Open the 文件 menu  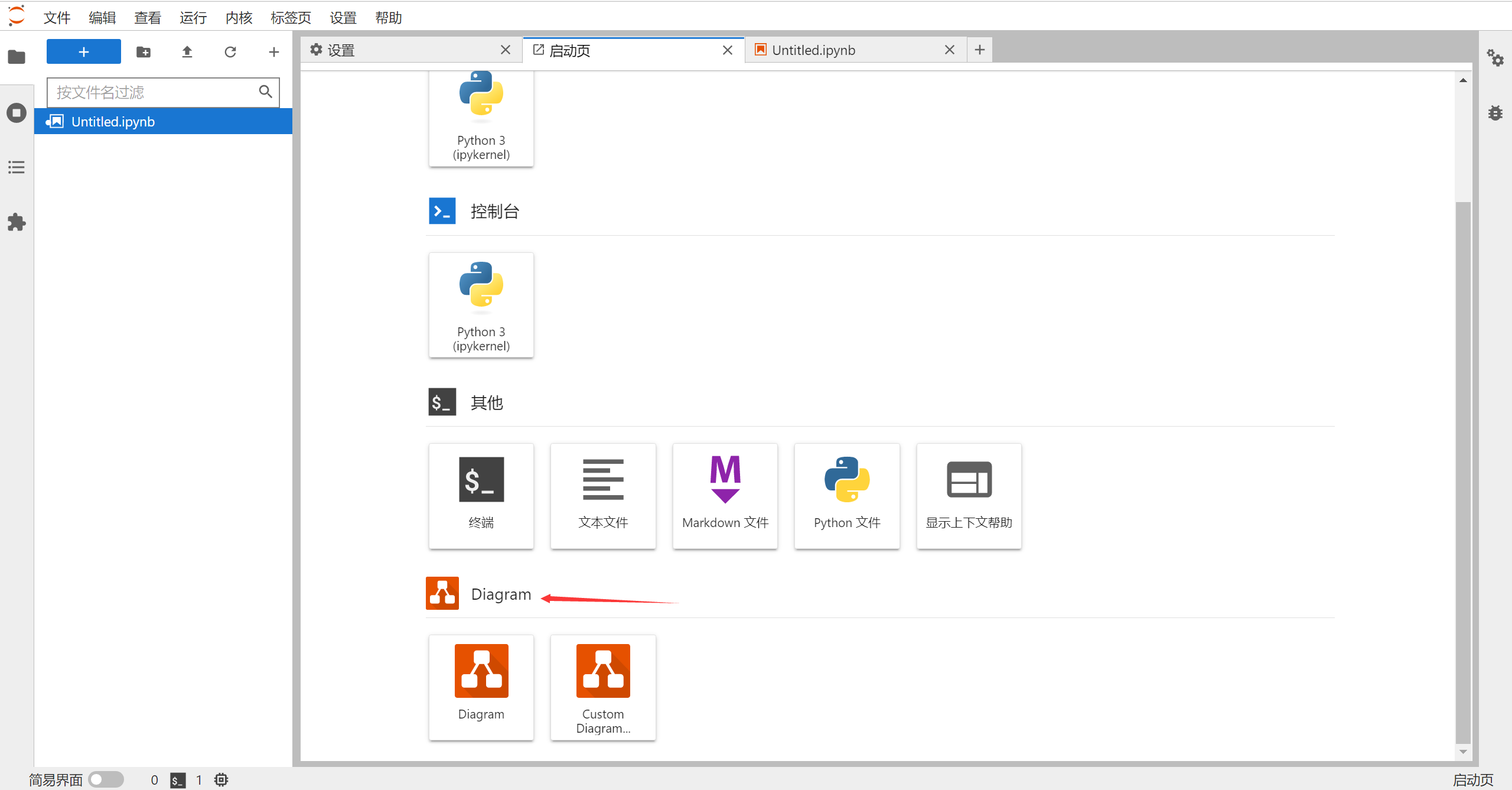[x=57, y=18]
